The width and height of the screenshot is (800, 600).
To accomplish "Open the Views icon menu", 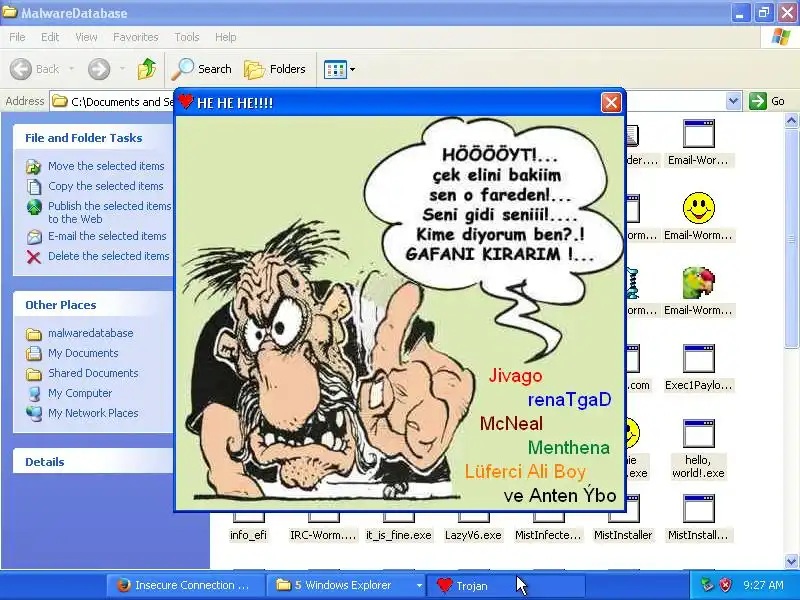I will pyautogui.click(x=339, y=69).
